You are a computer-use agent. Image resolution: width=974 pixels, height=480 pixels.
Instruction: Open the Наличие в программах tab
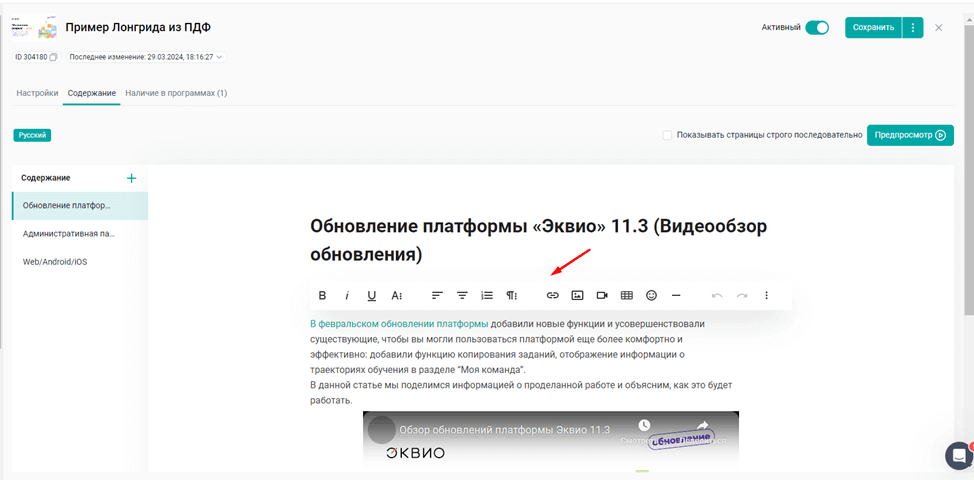pyautogui.click(x=176, y=93)
